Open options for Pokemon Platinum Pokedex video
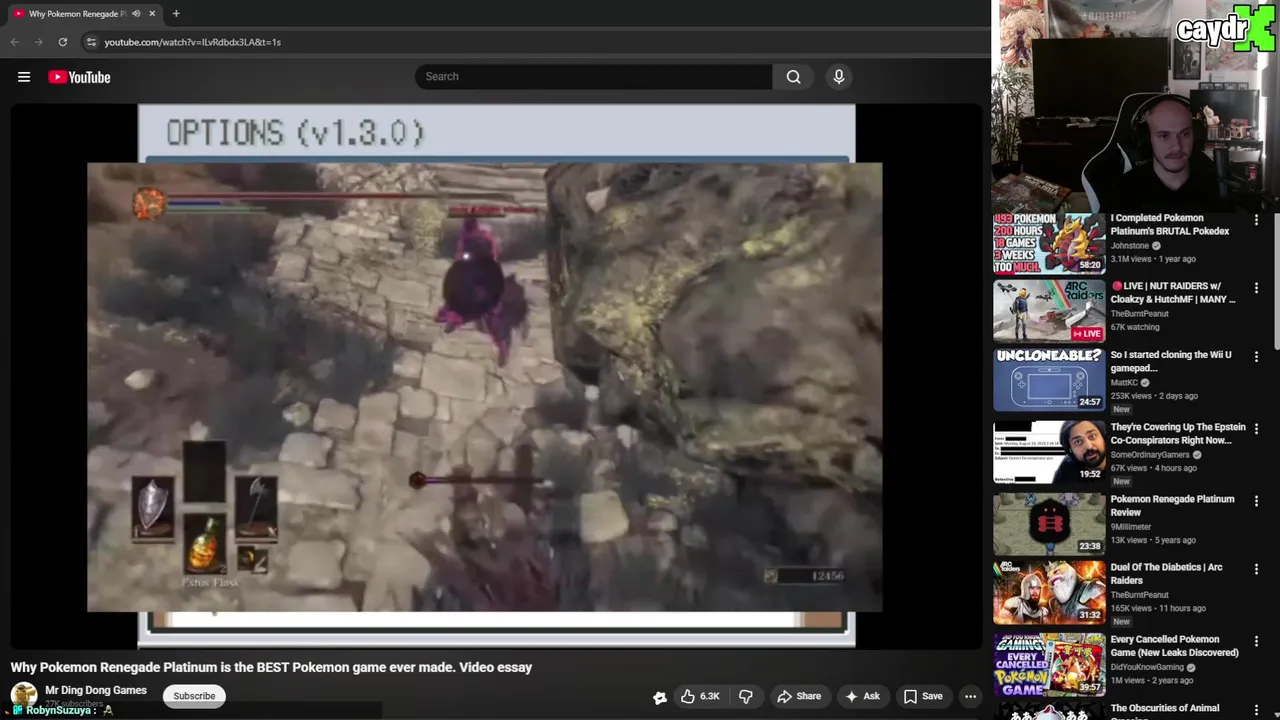The image size is (1280, 720). pos(1256,220)
